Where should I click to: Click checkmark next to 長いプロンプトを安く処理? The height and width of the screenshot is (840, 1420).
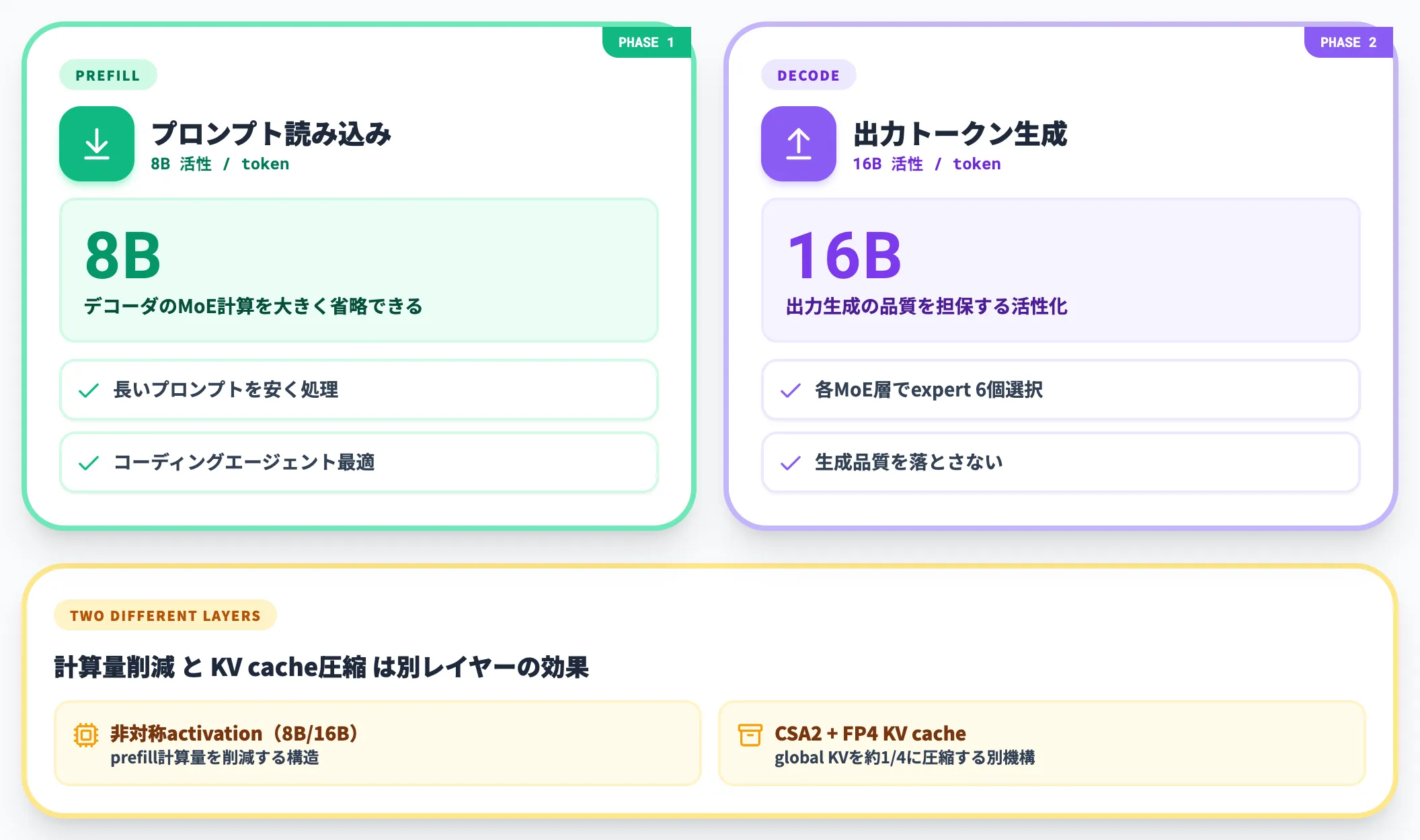coord(89,390)
